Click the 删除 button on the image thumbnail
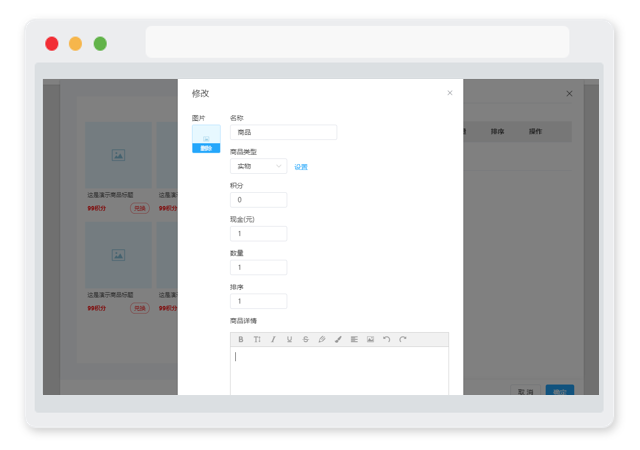Image resolution: width=640 pixels, height=450 pixels. click(x=206, y=148)
